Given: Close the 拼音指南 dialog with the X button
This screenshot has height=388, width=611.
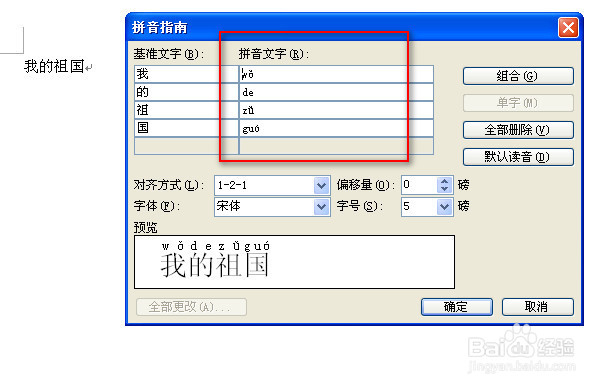Looking at the screenshot, I should (568, 28).
